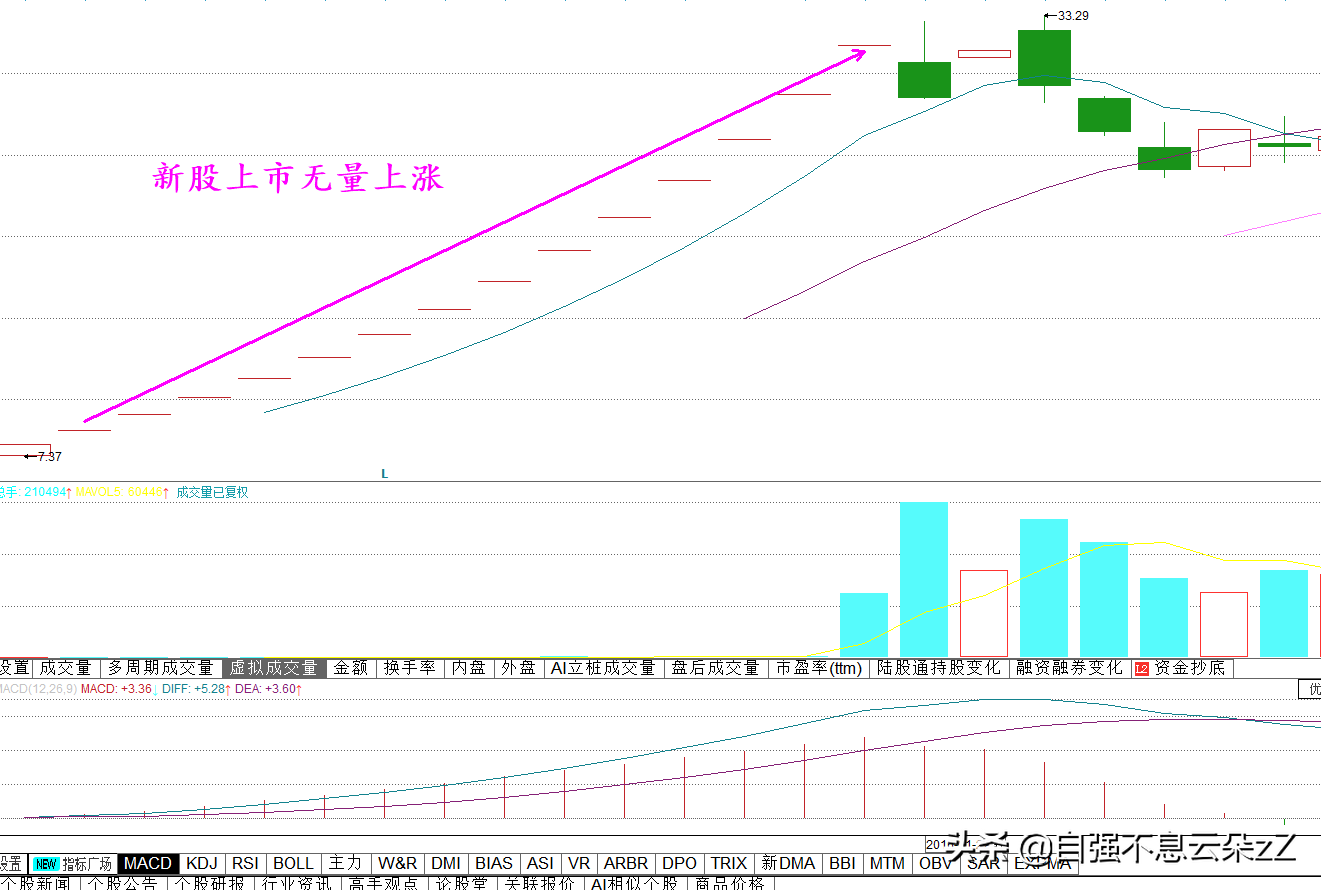Open the 换手率 turnover rate tab
This screenshot has height=890, width=1321.
click(410, 668)
